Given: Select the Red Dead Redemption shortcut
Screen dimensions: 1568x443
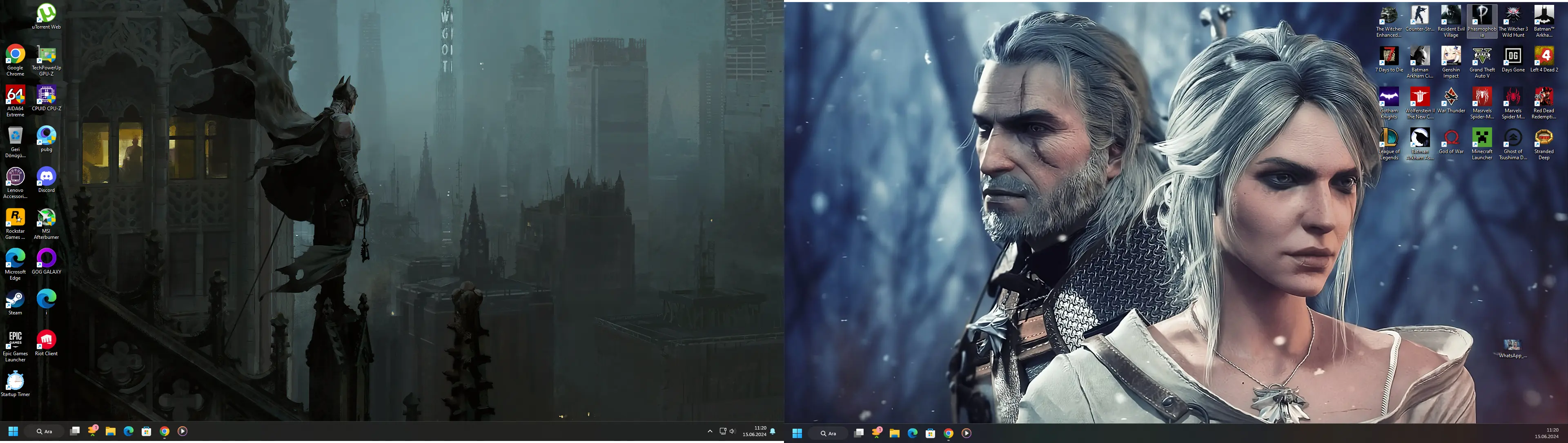Looking at the screenshot, I should (1544, 103).
